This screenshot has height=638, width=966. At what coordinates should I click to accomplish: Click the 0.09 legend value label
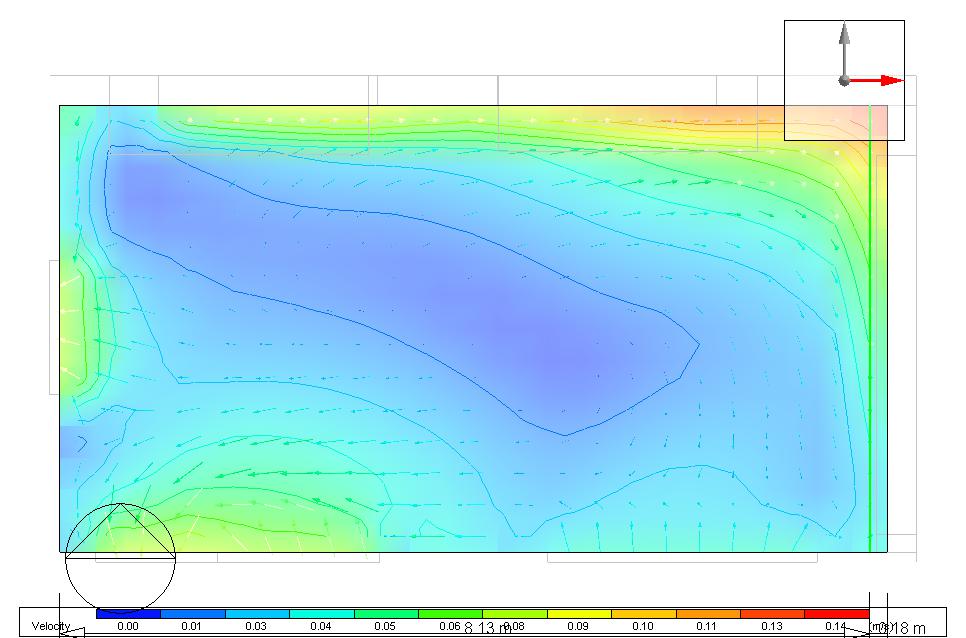point(578,626)
